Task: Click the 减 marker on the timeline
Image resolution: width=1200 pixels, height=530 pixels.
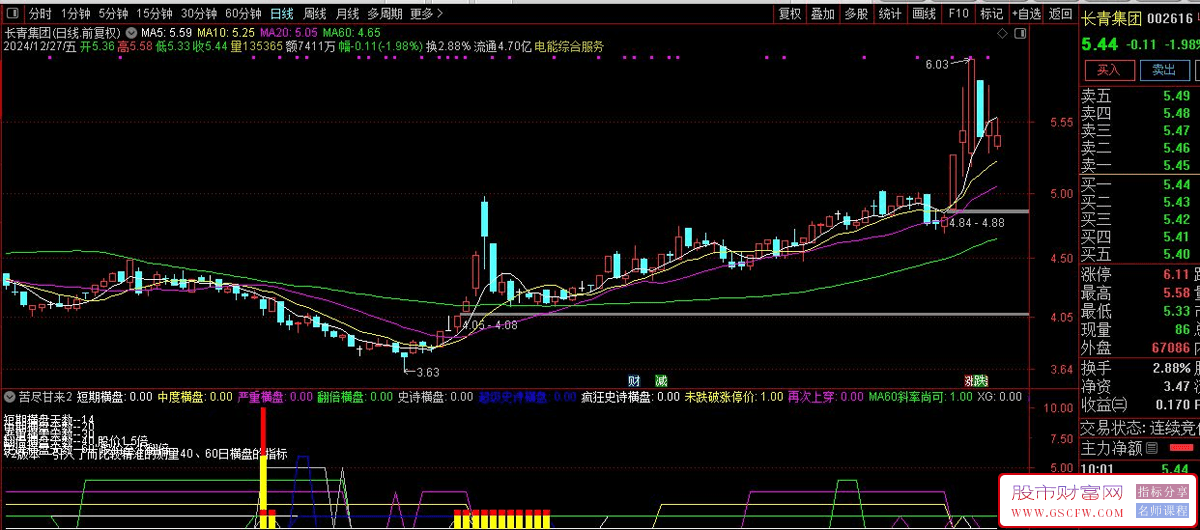Action: coord(661,381)
